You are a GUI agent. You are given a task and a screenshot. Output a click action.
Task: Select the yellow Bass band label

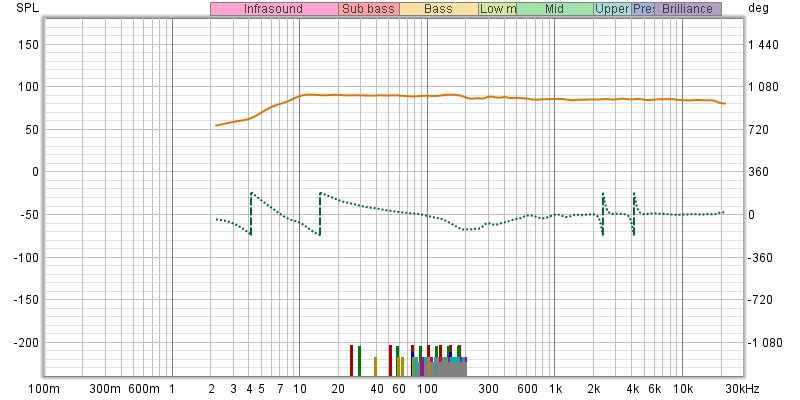click(x=439, y=9)
